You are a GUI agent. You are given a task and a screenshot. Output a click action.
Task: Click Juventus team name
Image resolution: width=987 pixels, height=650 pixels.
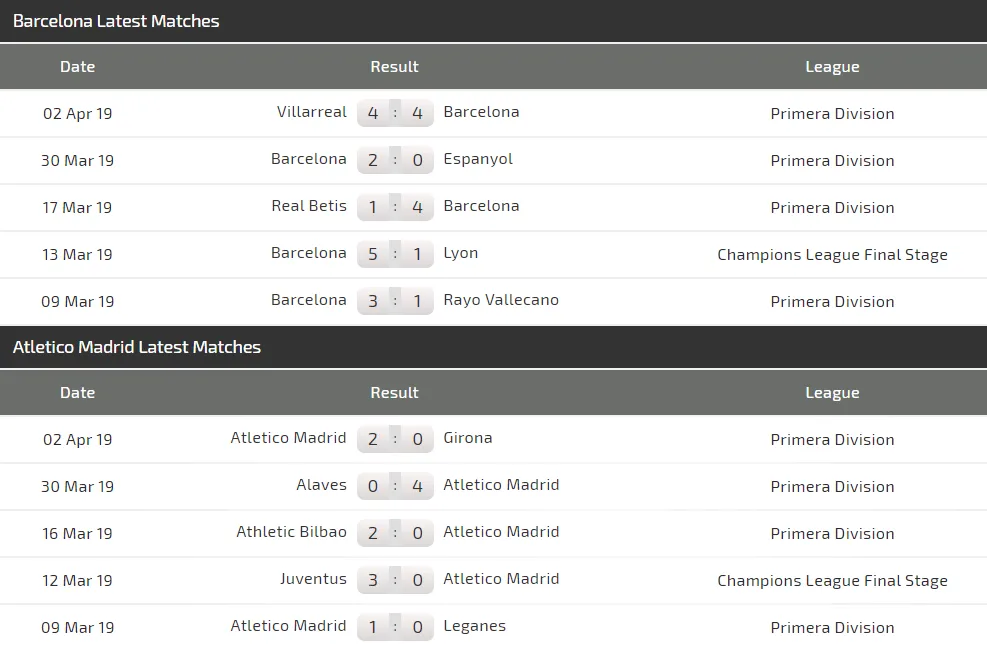coord(313,579)
